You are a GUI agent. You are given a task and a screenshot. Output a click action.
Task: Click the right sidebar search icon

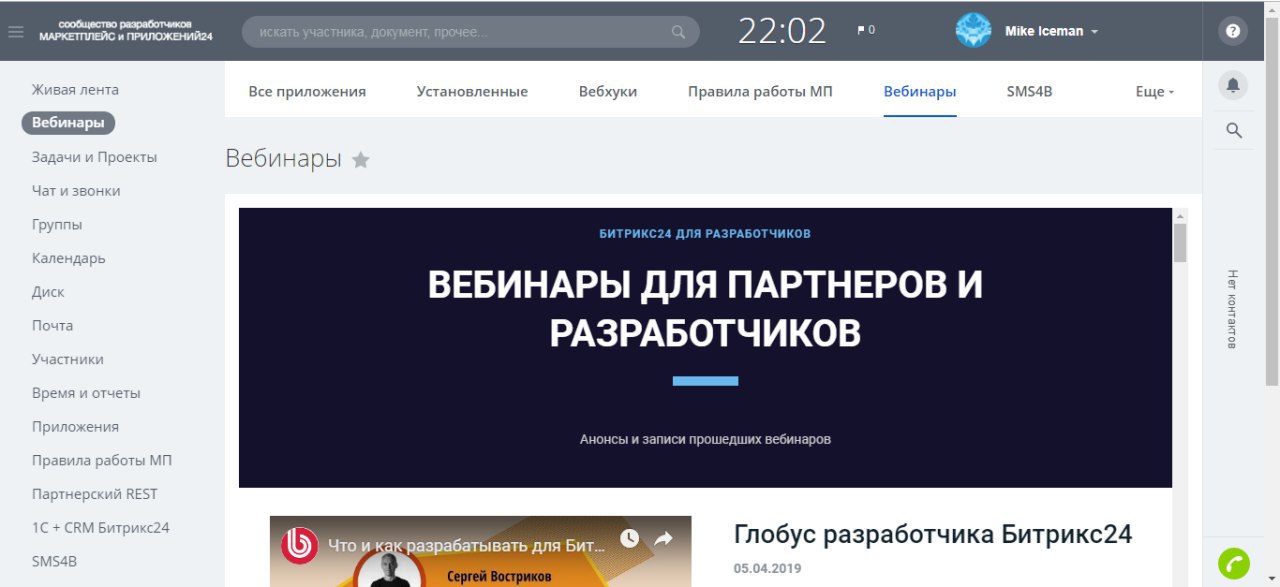tap(1234, 130)
